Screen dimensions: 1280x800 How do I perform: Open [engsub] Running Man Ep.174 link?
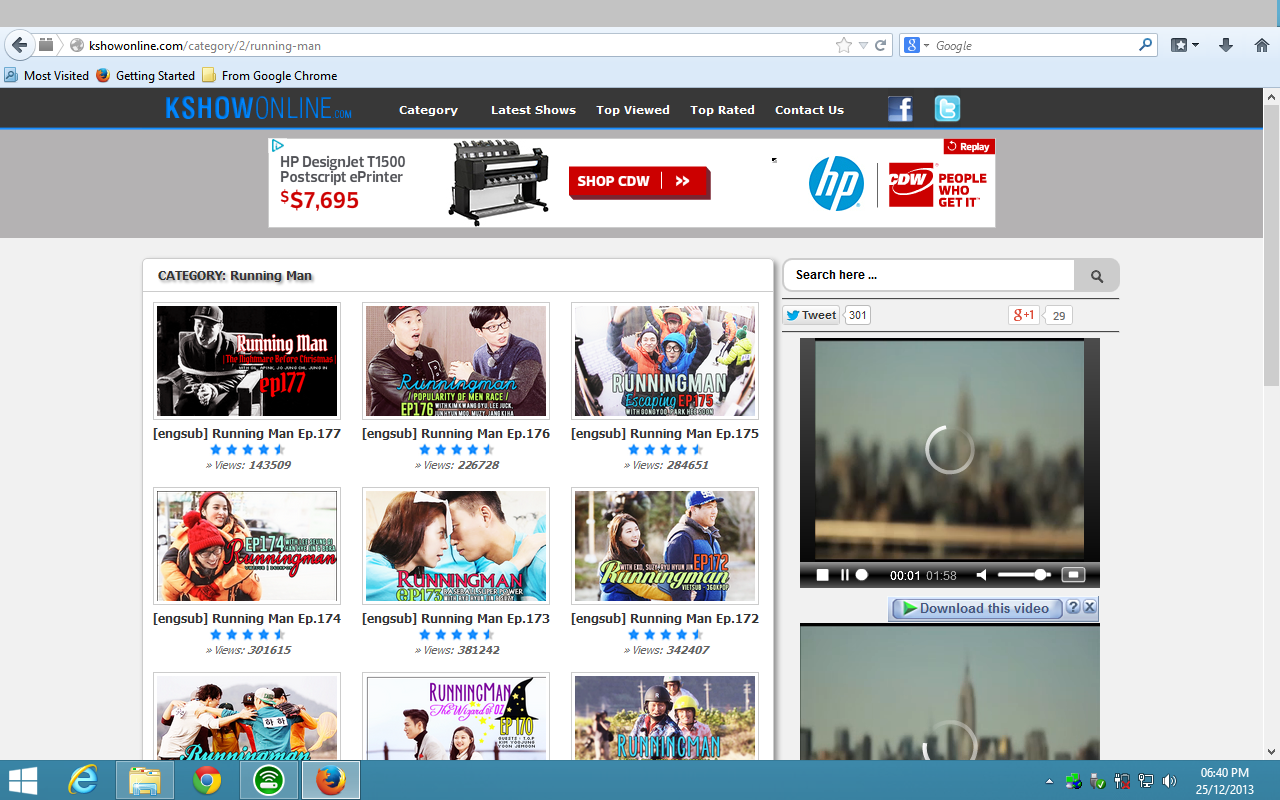[247, 618]
